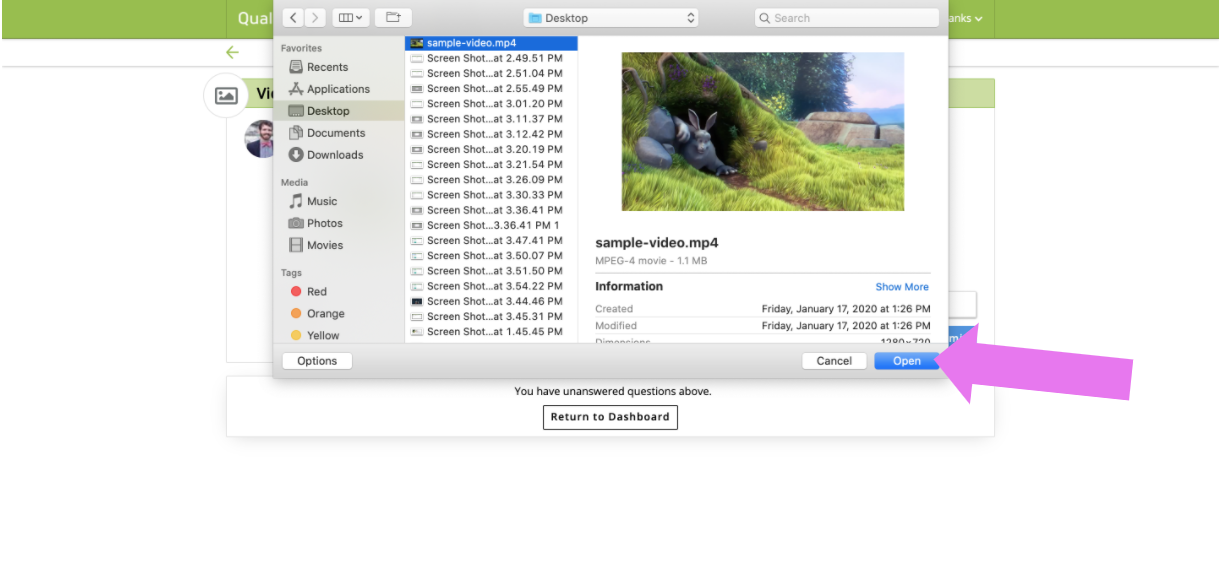Select Screen Shot at 3.45.31 PM
The image size is (1220, 588).
pyautogui.click(x=491, y=316)
